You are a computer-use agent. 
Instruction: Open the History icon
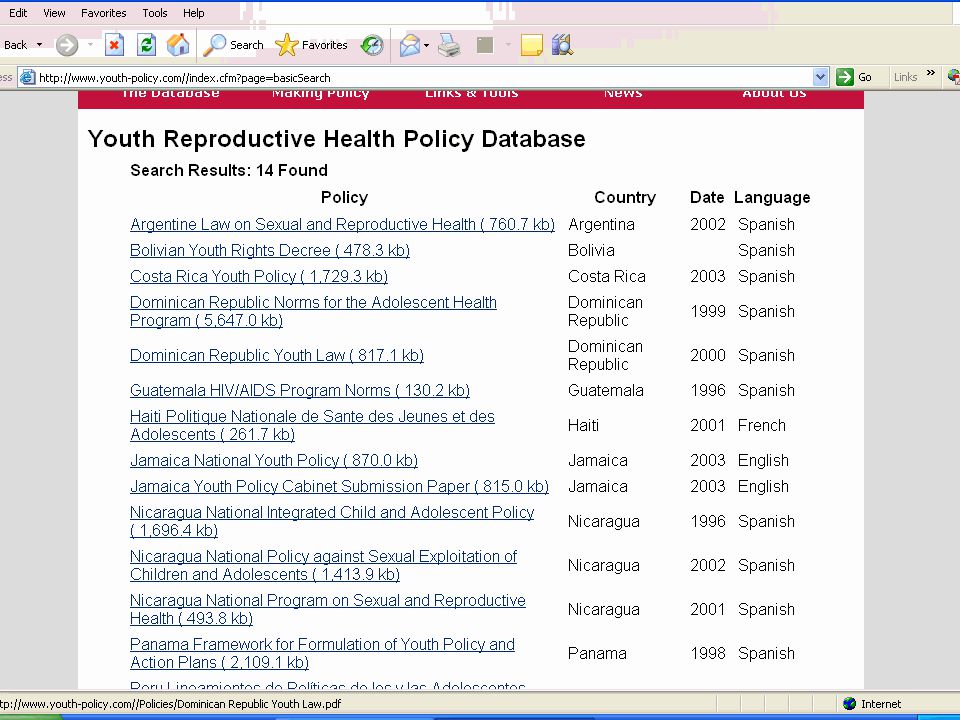click(x=372, y=45)
